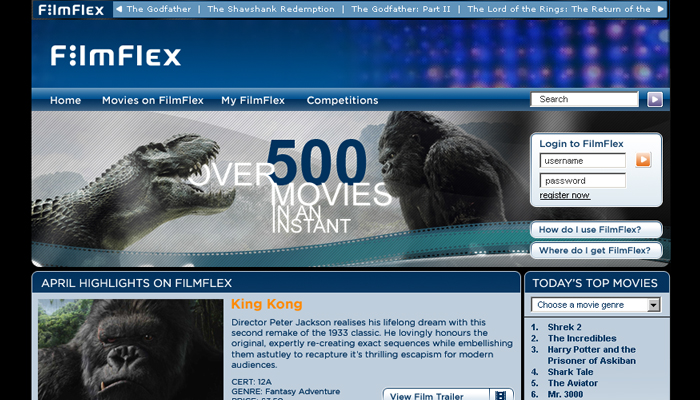Click the CERT: 12A text

251,382
